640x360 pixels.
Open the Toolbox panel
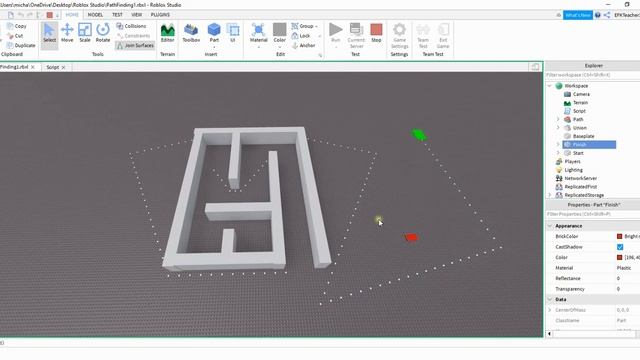tap(191, 33)
